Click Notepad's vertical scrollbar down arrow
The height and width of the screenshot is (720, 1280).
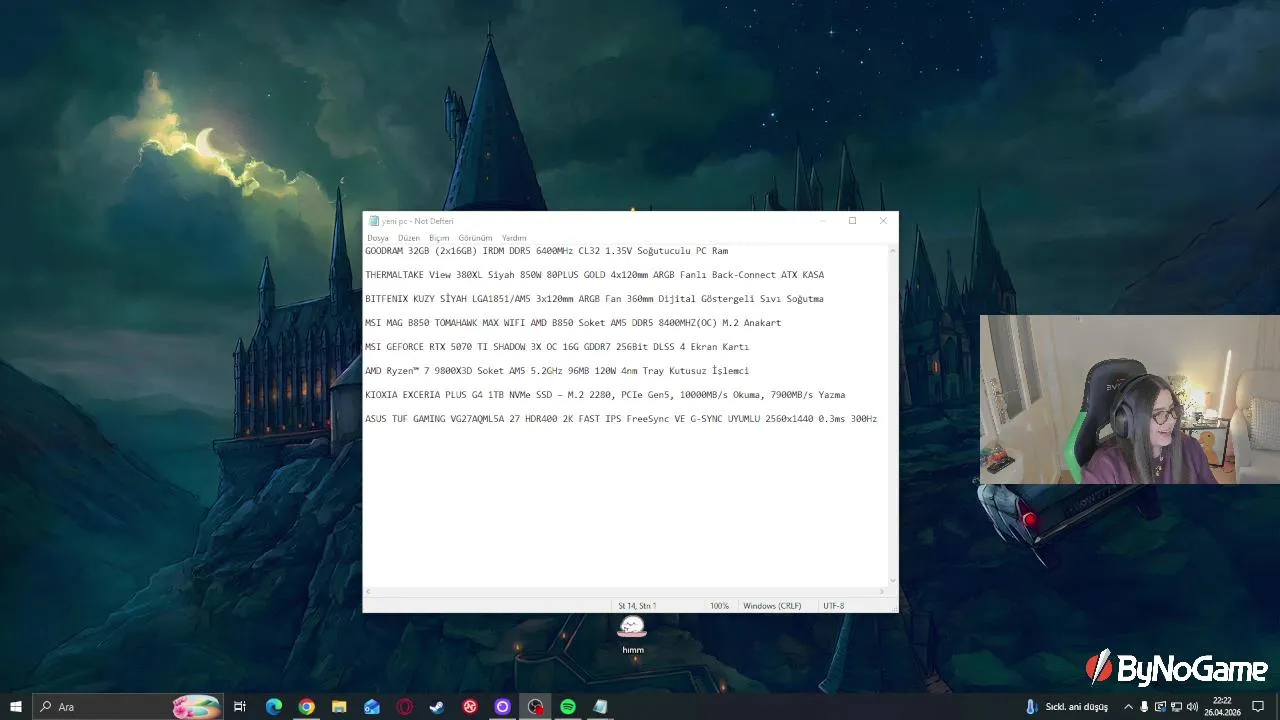click(x=893, y=581)
